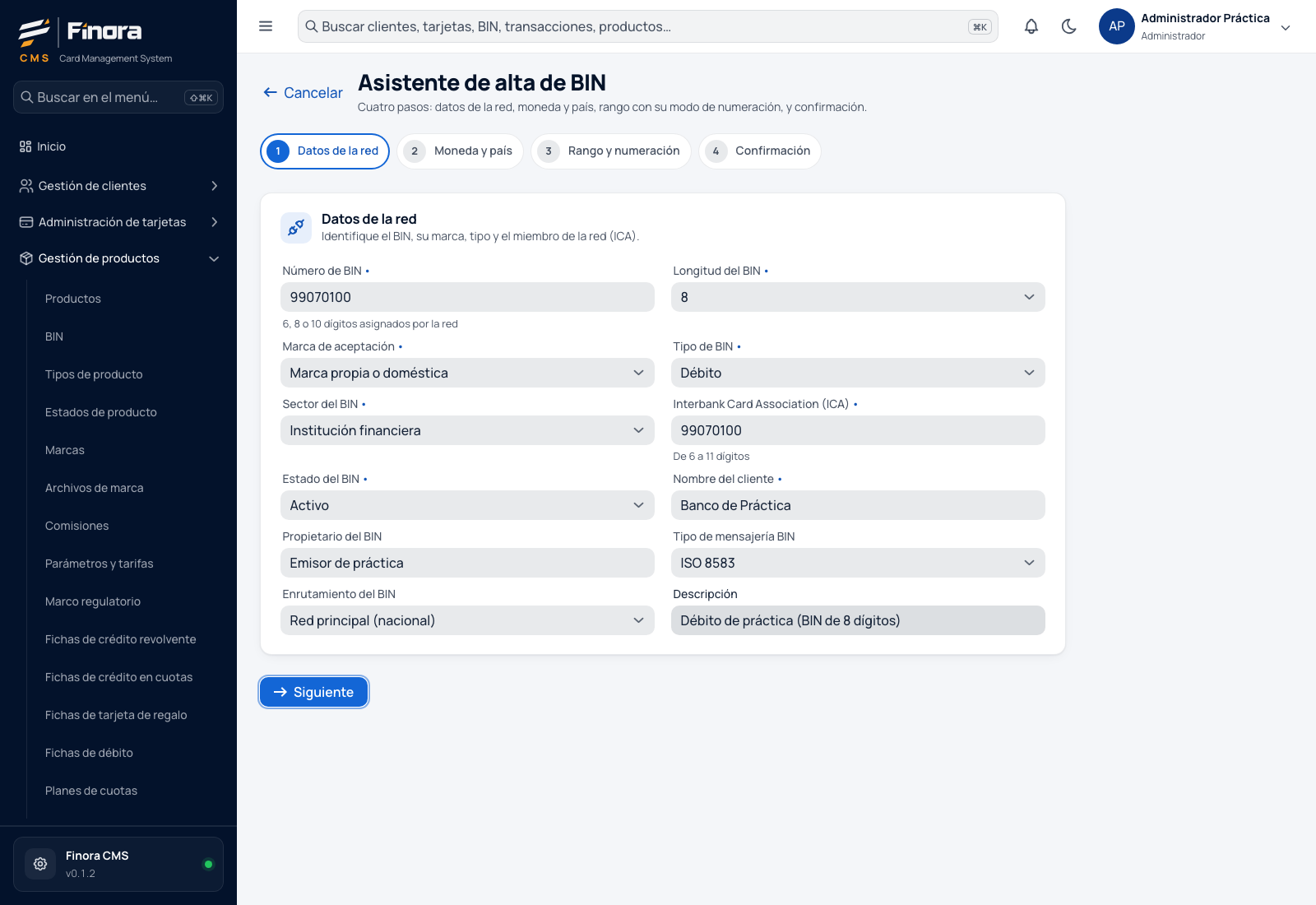Click the Inicio dashboard icon
Image resolution: width=1316 pixels, height=905 pixels.
25,146
